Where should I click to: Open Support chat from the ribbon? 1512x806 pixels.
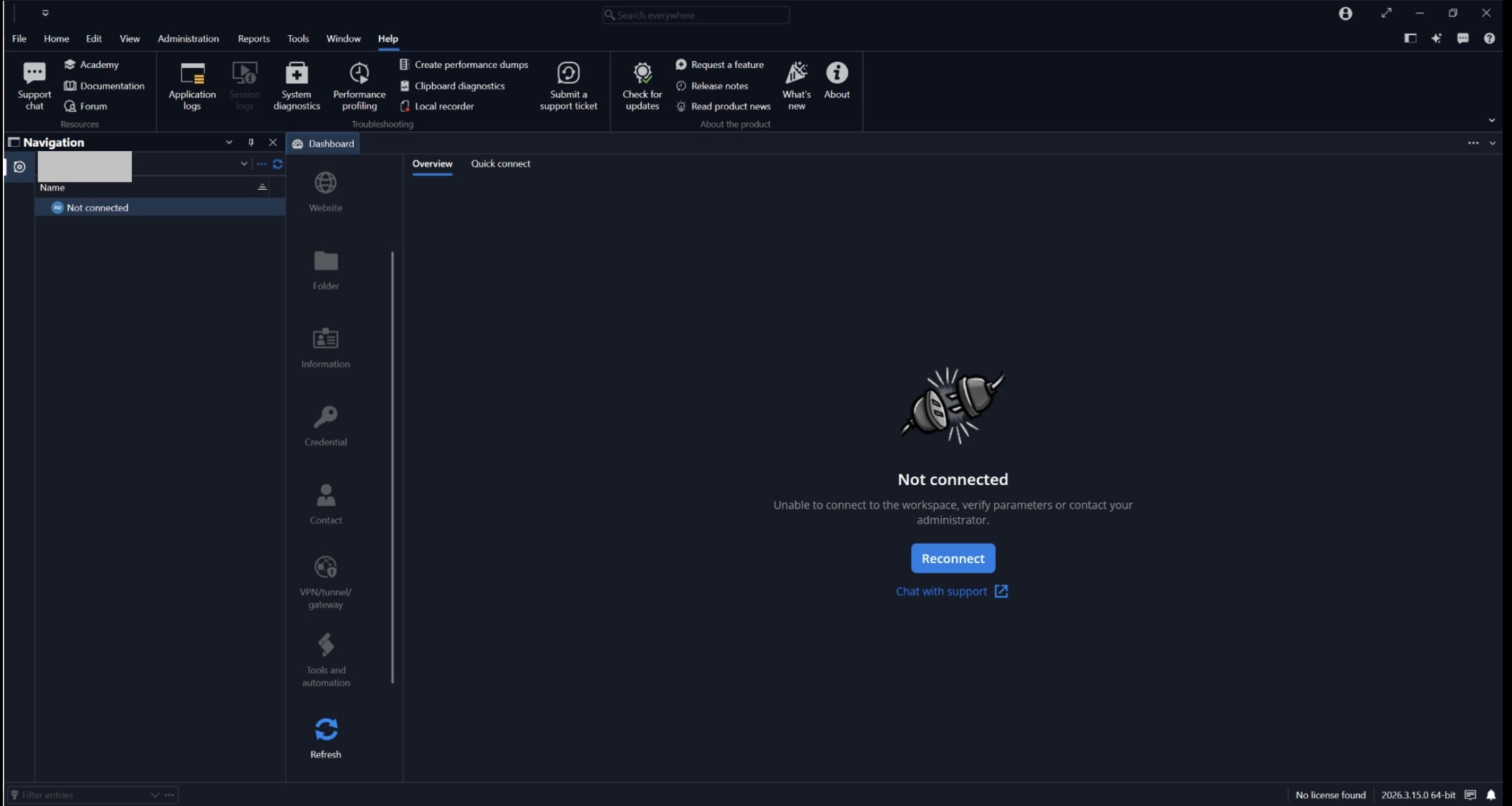[x=34, y=86]
